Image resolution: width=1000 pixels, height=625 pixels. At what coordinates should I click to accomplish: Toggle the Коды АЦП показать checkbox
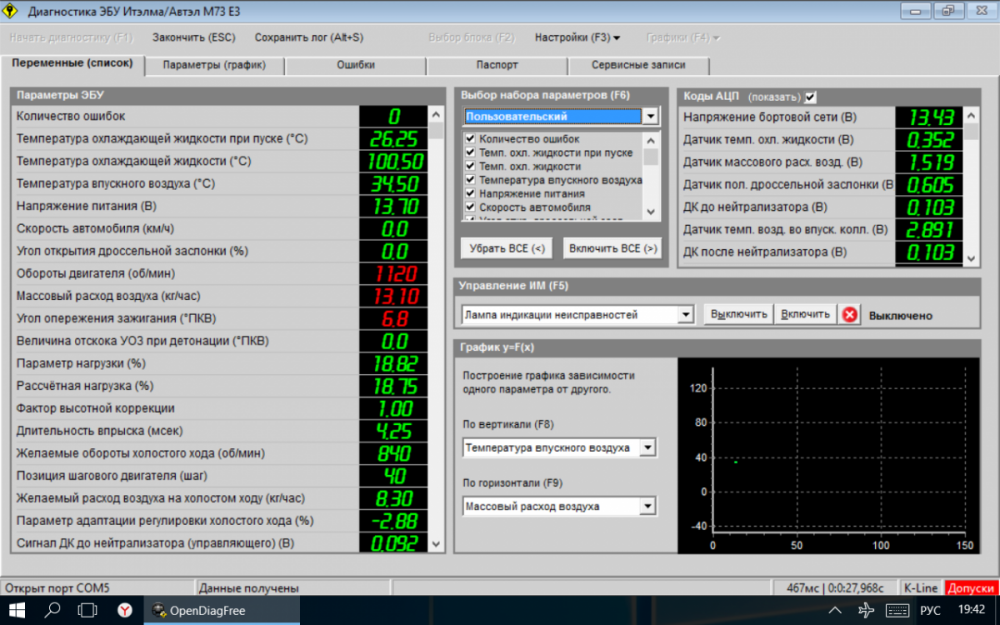click(x=811, y=97)
